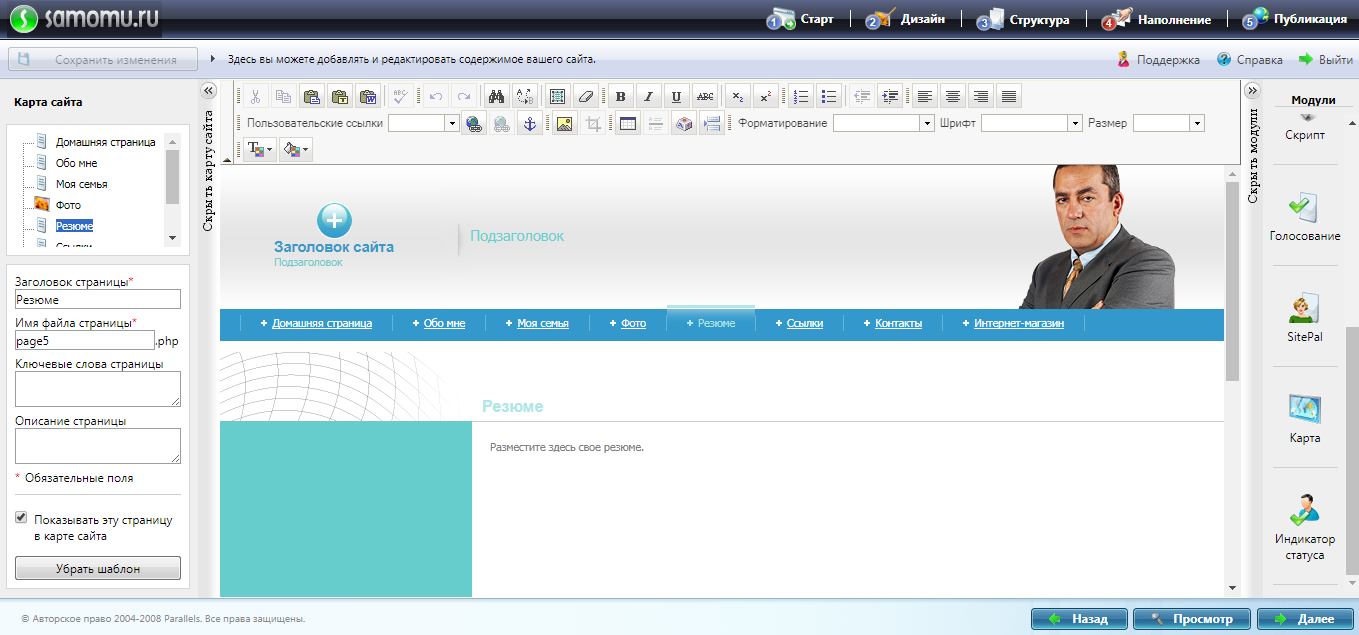Click the Выйти logout link
Viewport: 1359px width, 635px height.
[1326, 60]
